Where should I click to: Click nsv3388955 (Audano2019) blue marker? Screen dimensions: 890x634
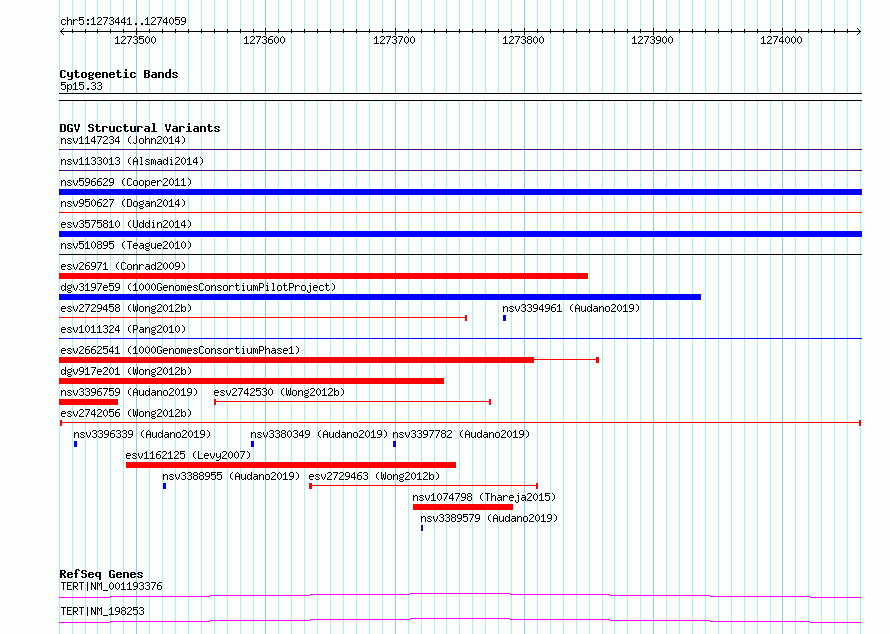(x=165, y=486)
